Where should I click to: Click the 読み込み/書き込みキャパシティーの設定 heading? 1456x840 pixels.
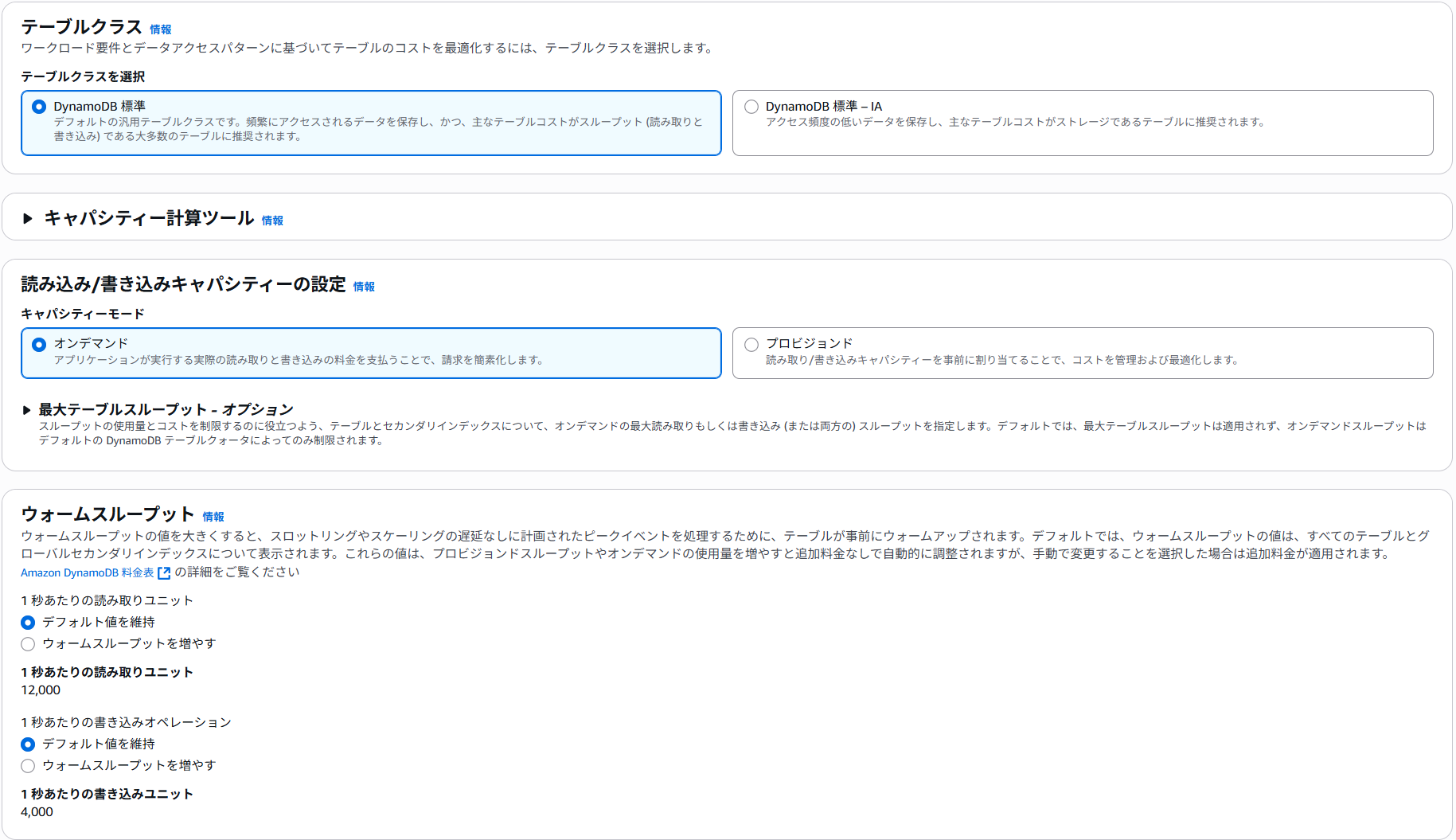tap(183, 284)
